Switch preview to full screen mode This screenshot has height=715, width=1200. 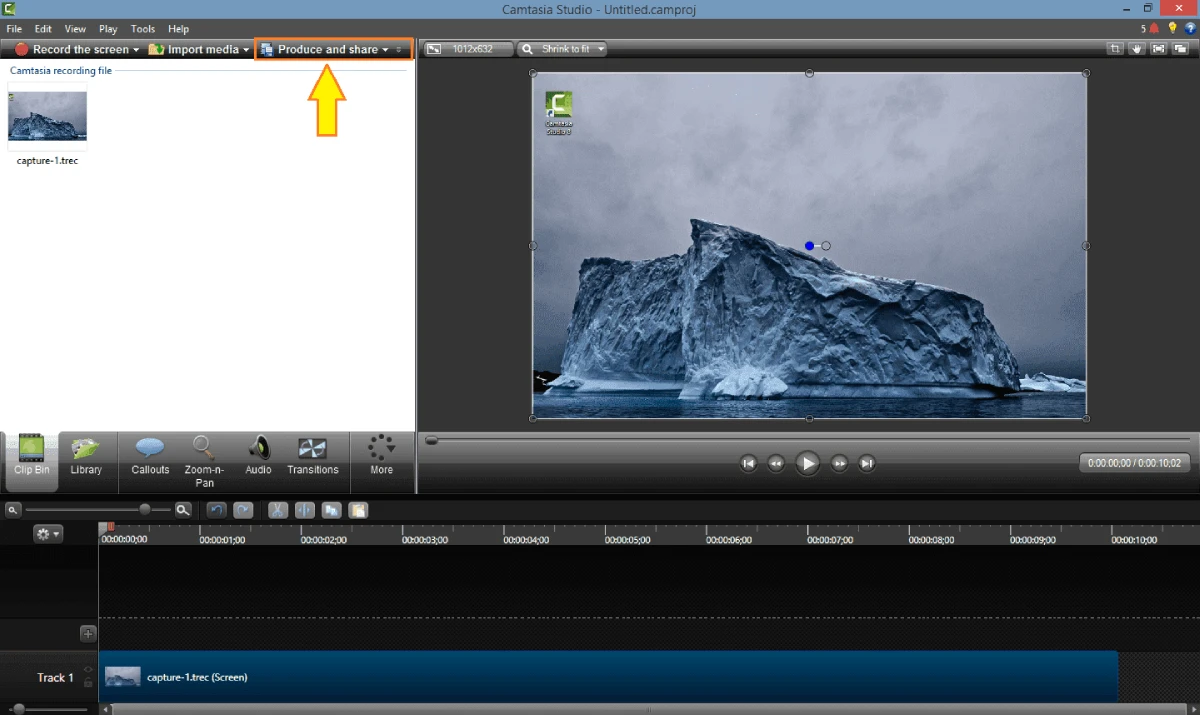1158,48
